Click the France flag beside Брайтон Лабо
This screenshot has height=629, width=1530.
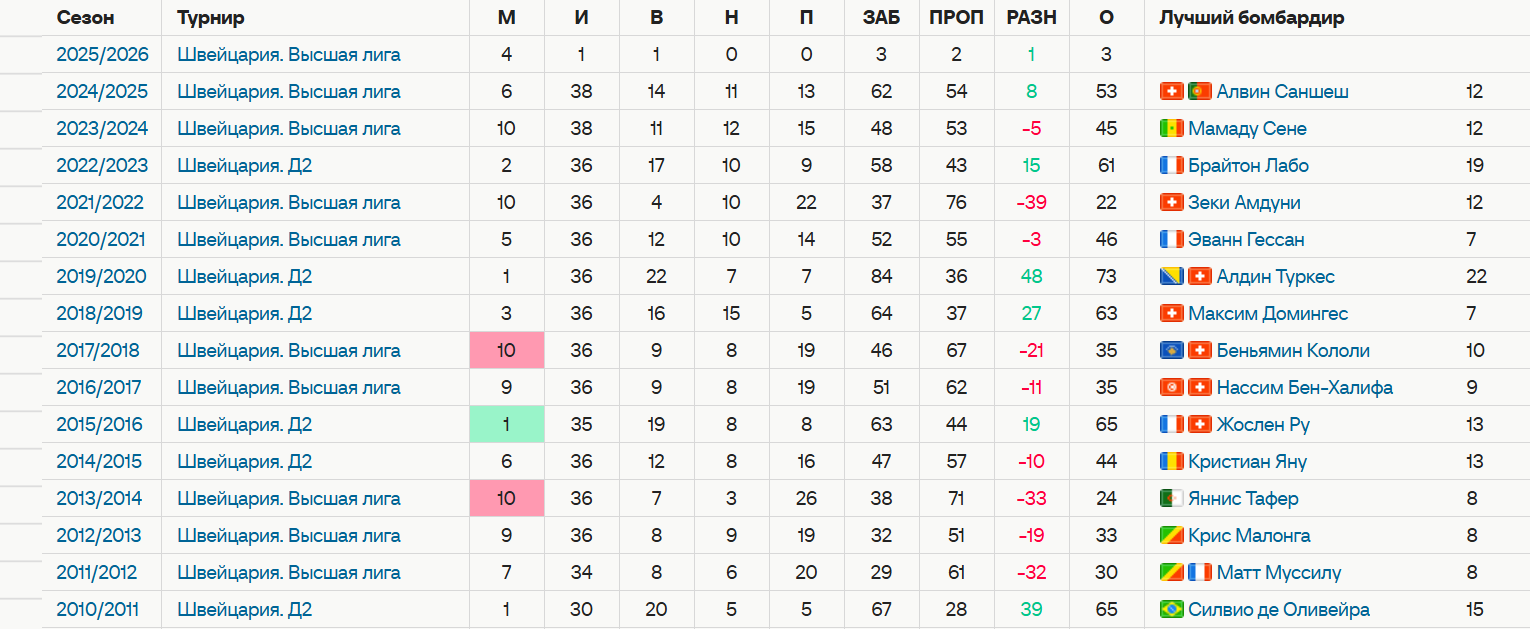tap(1170, 165)
